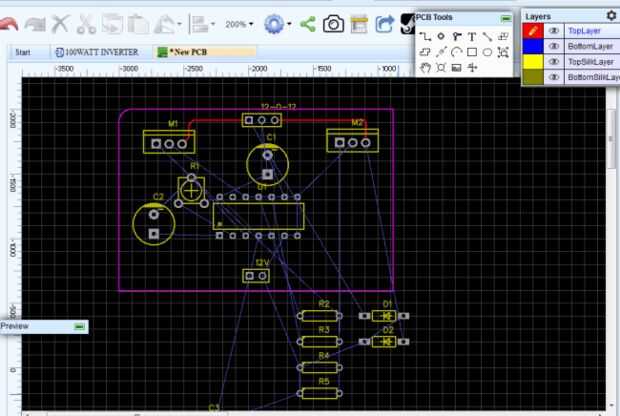Toggle visibility eye of TopSilkLayer

tap(554, 61)
